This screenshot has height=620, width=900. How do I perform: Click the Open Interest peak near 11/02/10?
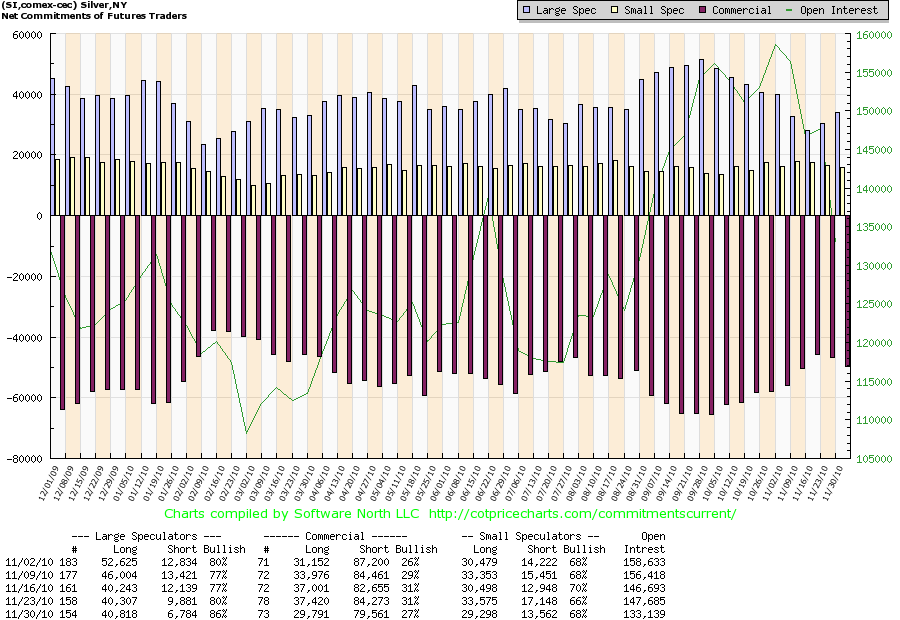775,45
